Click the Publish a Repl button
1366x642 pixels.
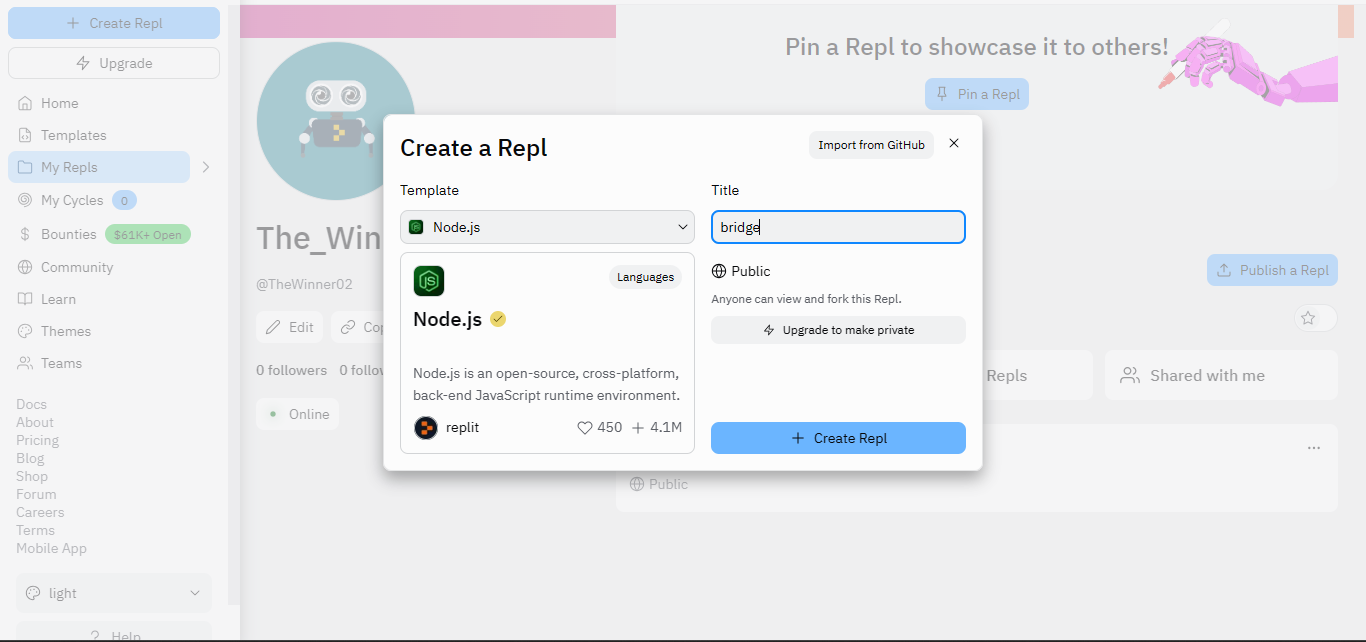[x=1272, y=270]
